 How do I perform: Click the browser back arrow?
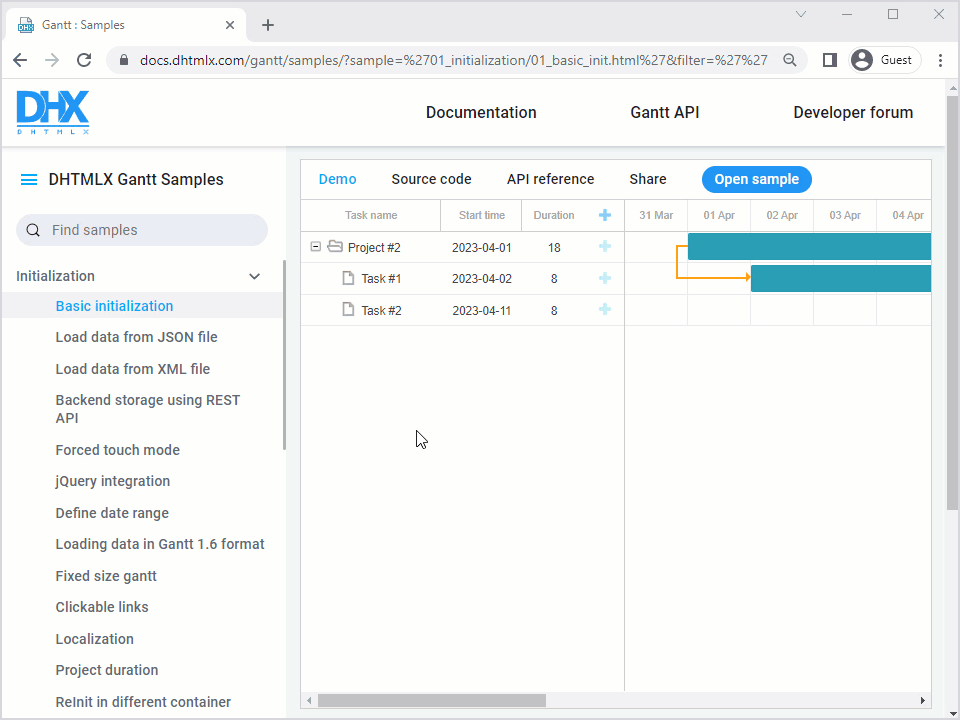pos(20,60)
